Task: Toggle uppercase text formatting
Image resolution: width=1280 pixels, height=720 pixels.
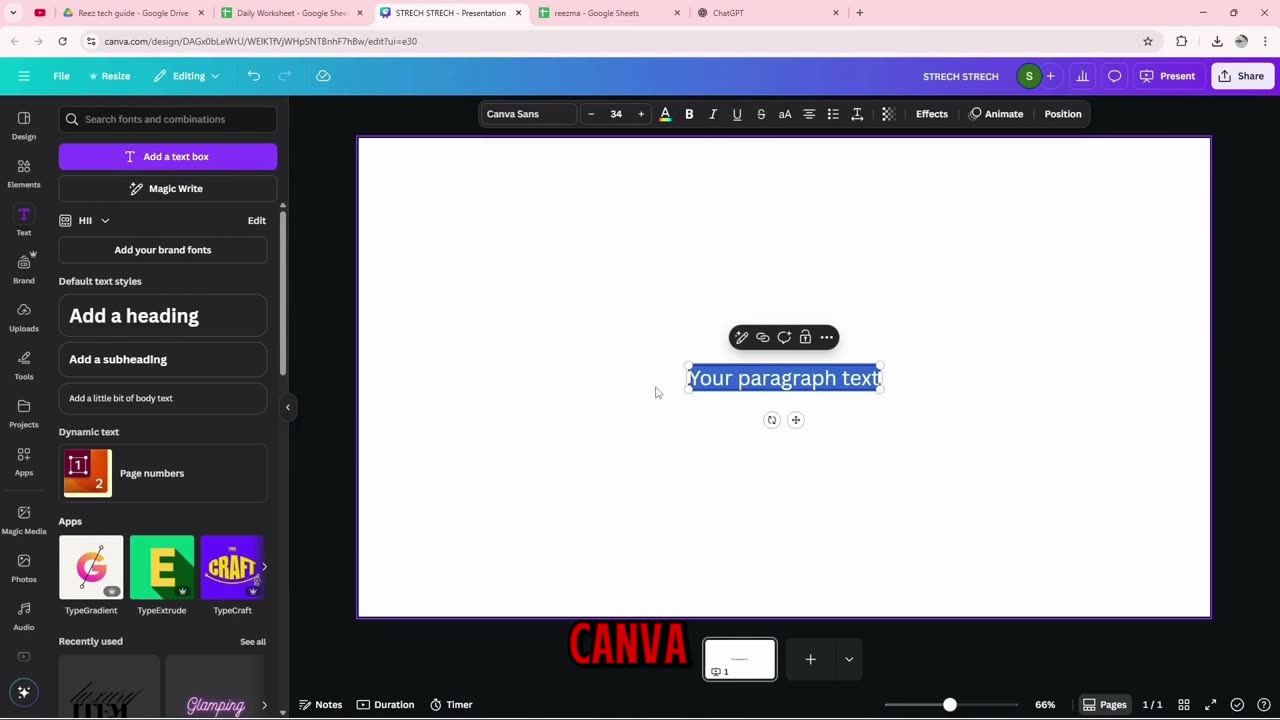Action: click(785, 114)
